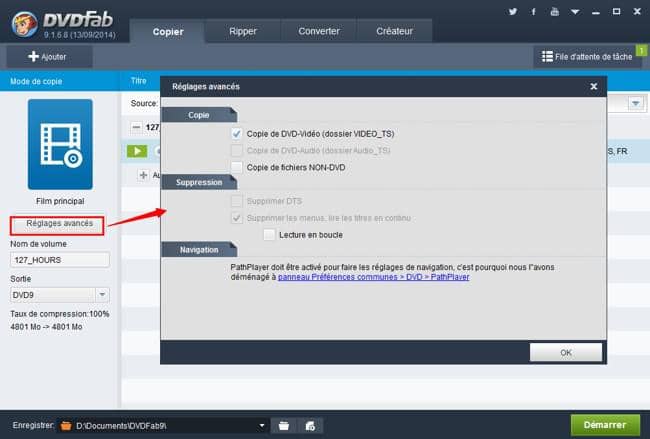The image size is (650, 439).
Task: Play the title with green play button
Action: [x=137, y=151]
